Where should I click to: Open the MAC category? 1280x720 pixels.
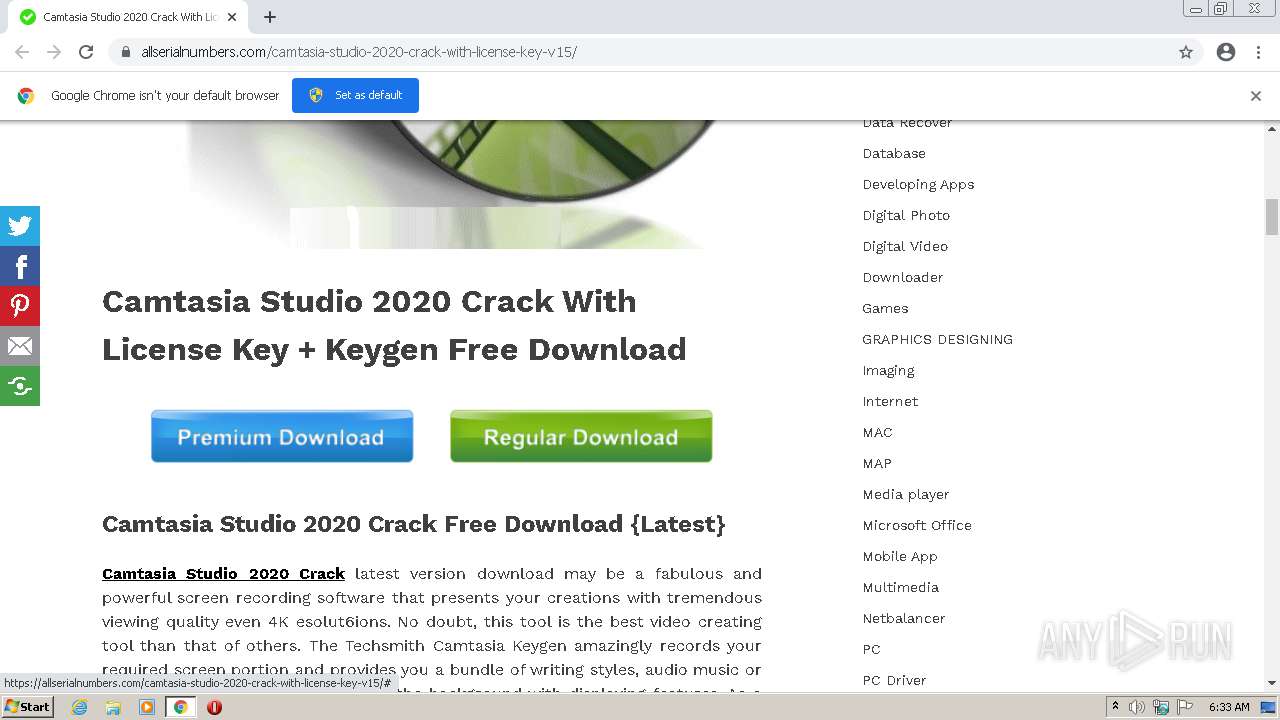tap(877, 432)
